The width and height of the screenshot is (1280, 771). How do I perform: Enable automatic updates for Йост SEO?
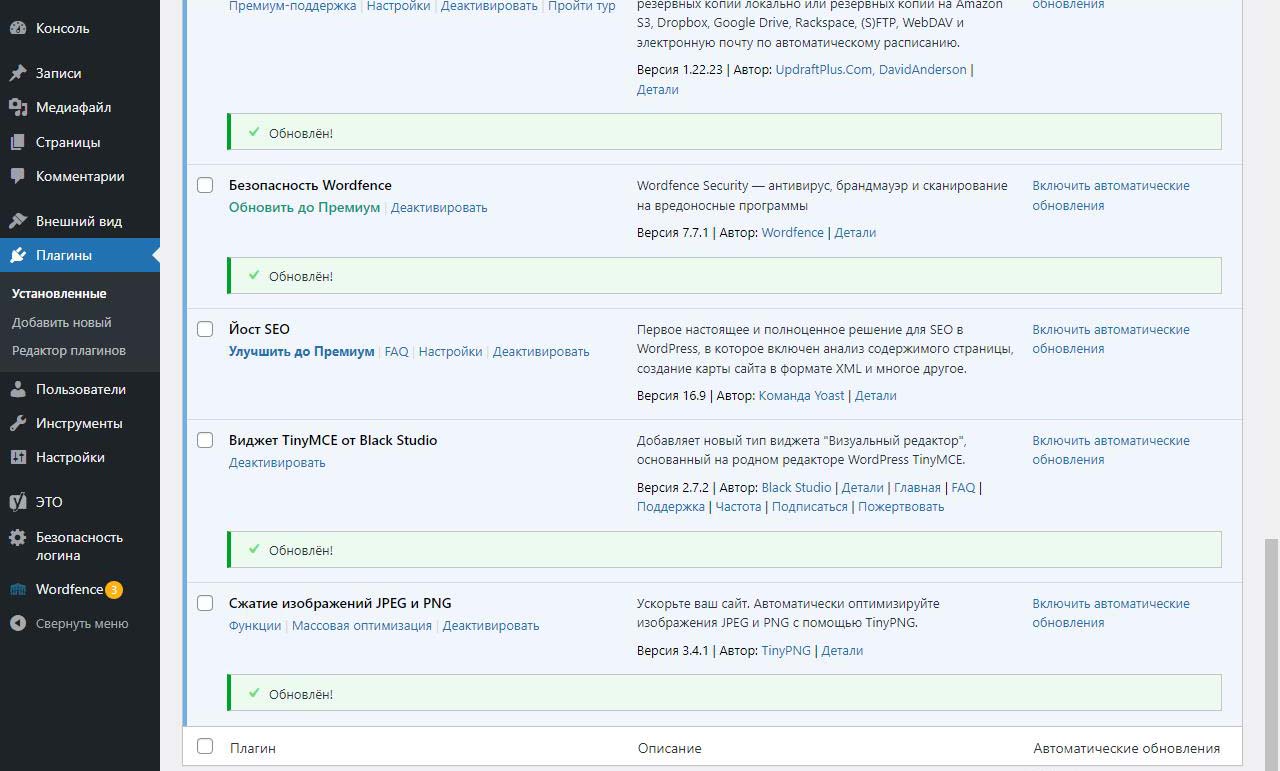point(1110,339)
